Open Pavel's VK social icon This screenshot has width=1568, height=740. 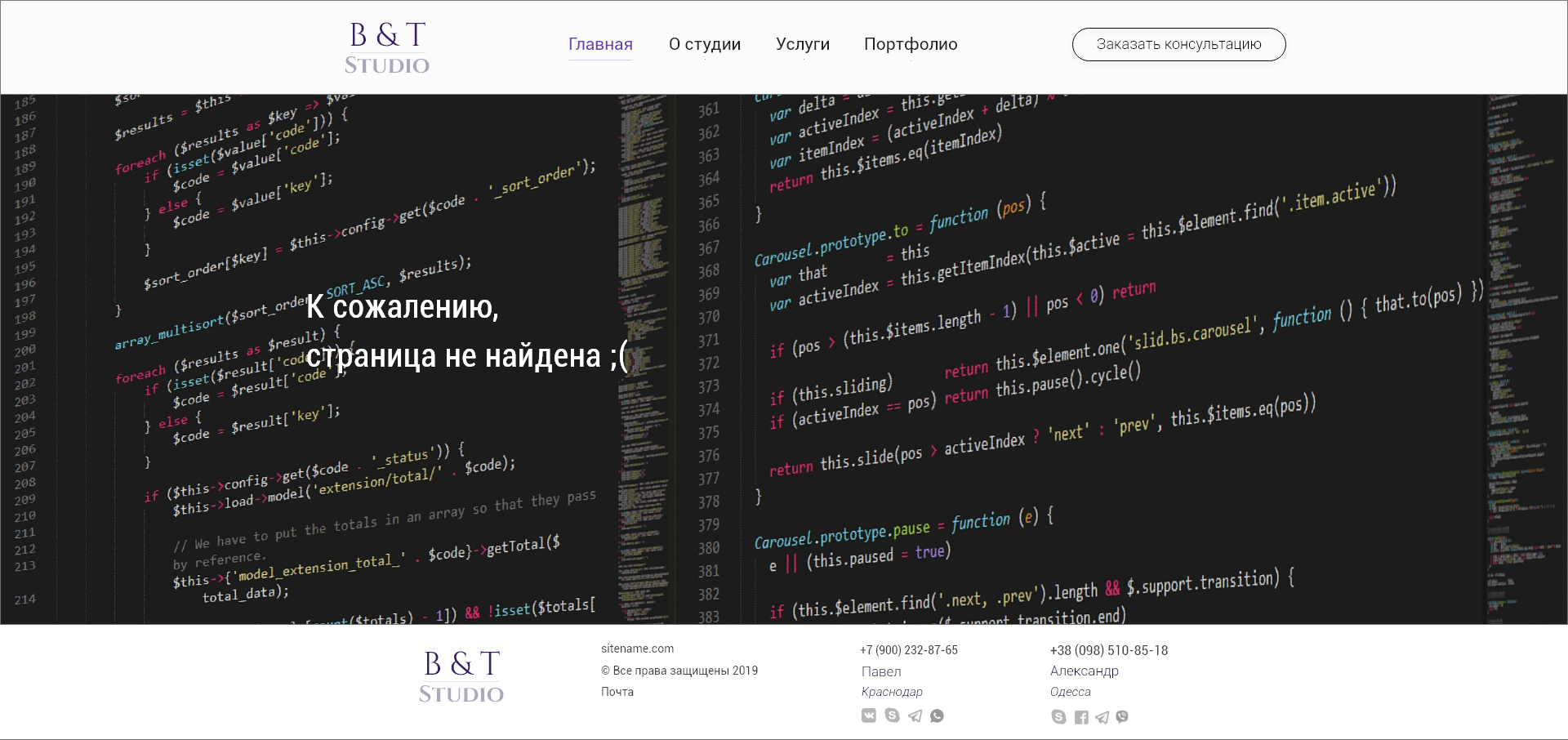pos(868,716)
